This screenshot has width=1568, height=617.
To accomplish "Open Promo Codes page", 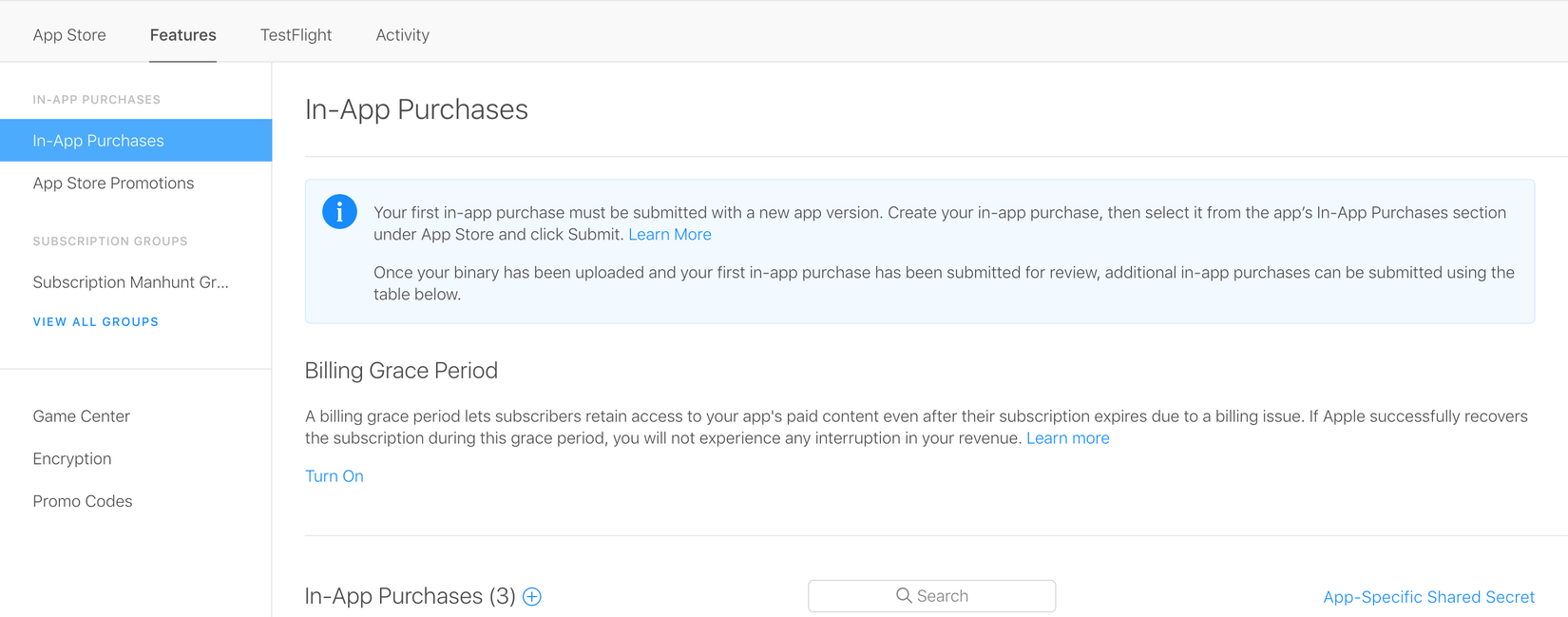I will tap(82, 502).
